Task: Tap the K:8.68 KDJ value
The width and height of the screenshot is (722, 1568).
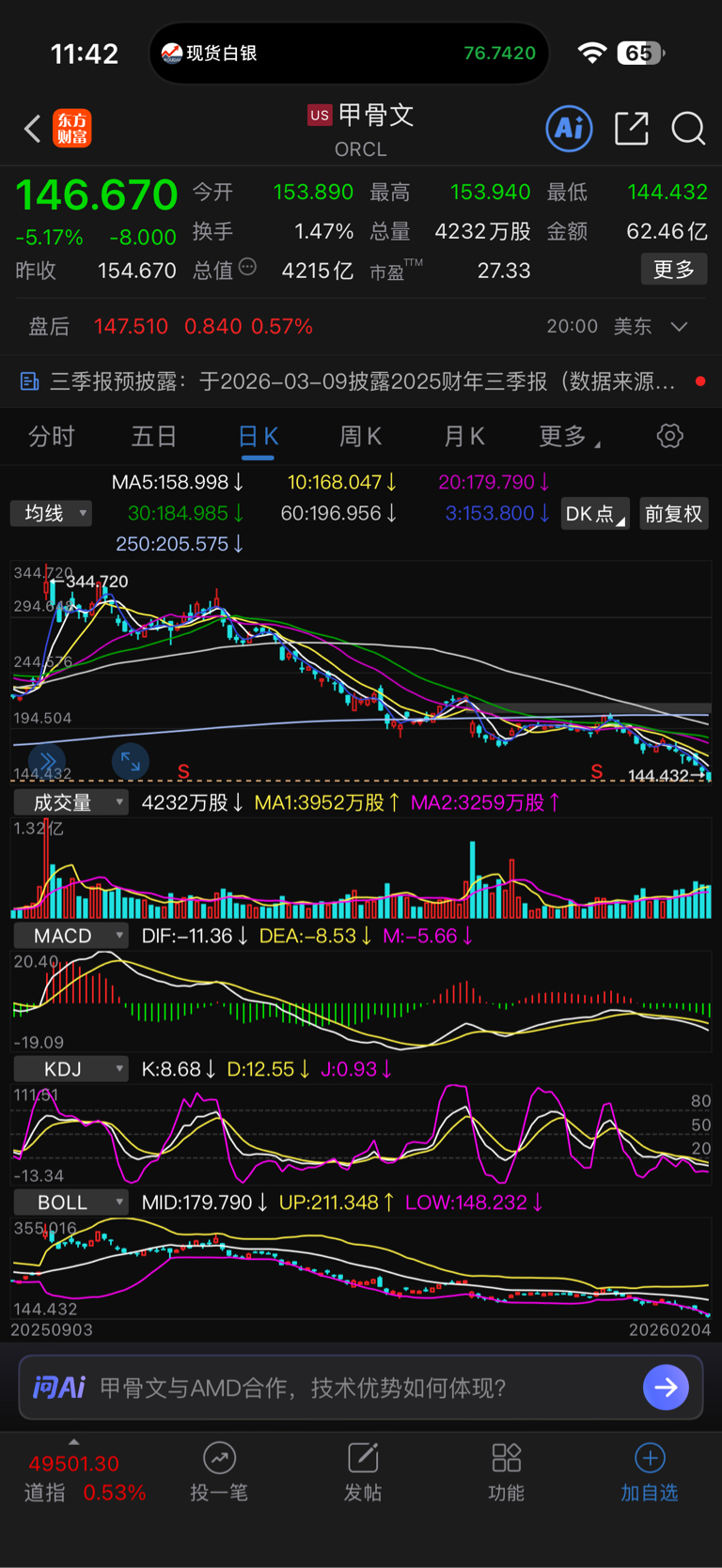Action: (179, 1069)
